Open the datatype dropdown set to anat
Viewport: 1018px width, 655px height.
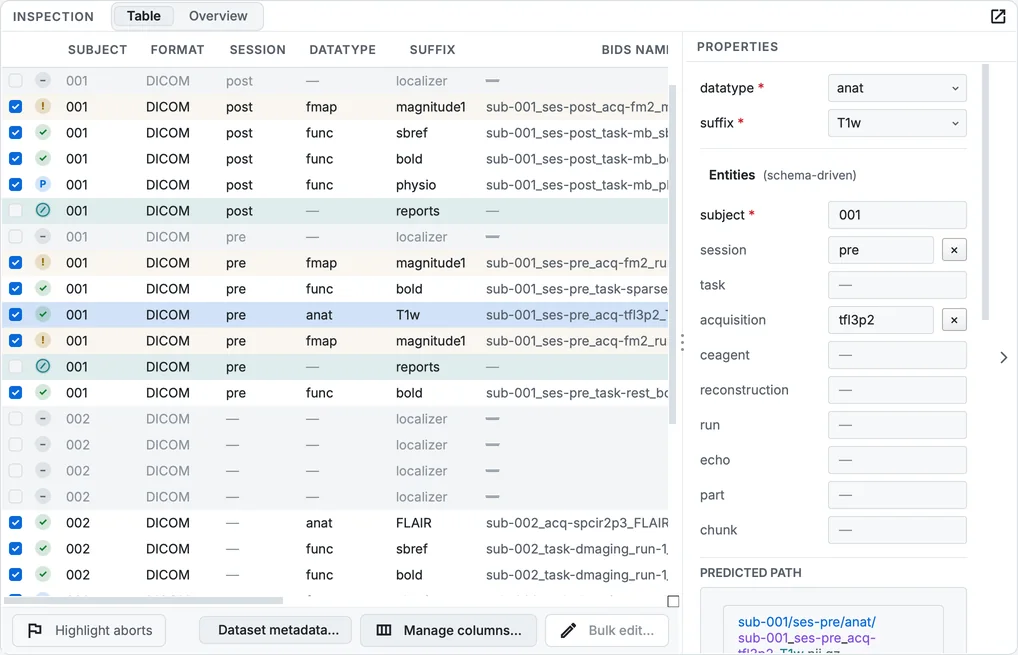coord(897,88)
